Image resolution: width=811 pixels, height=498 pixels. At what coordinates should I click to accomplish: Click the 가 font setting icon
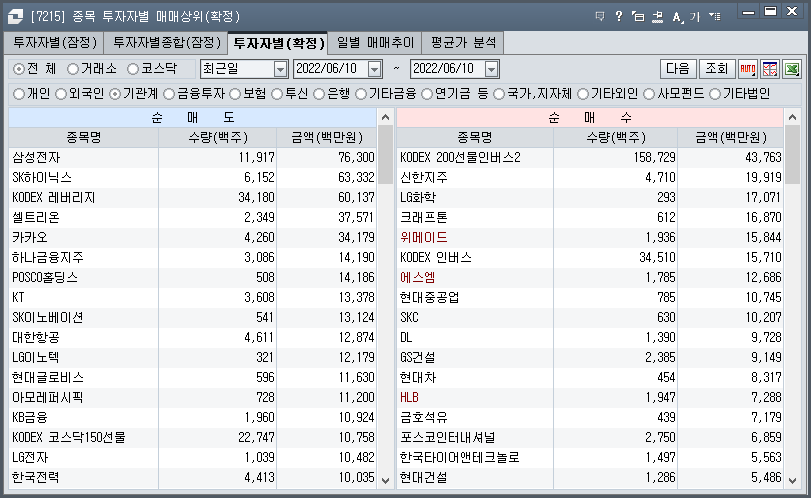(x=695, y=17)
